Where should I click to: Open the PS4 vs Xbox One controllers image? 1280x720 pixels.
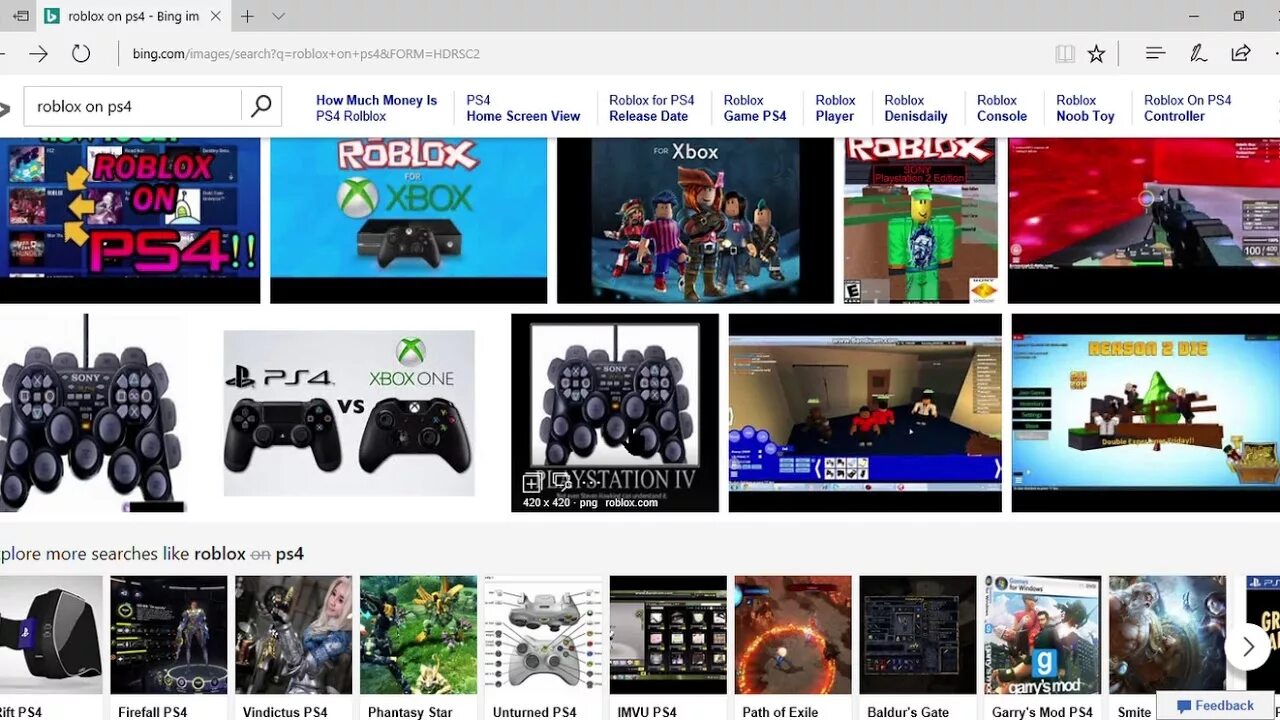pos(349,413)
